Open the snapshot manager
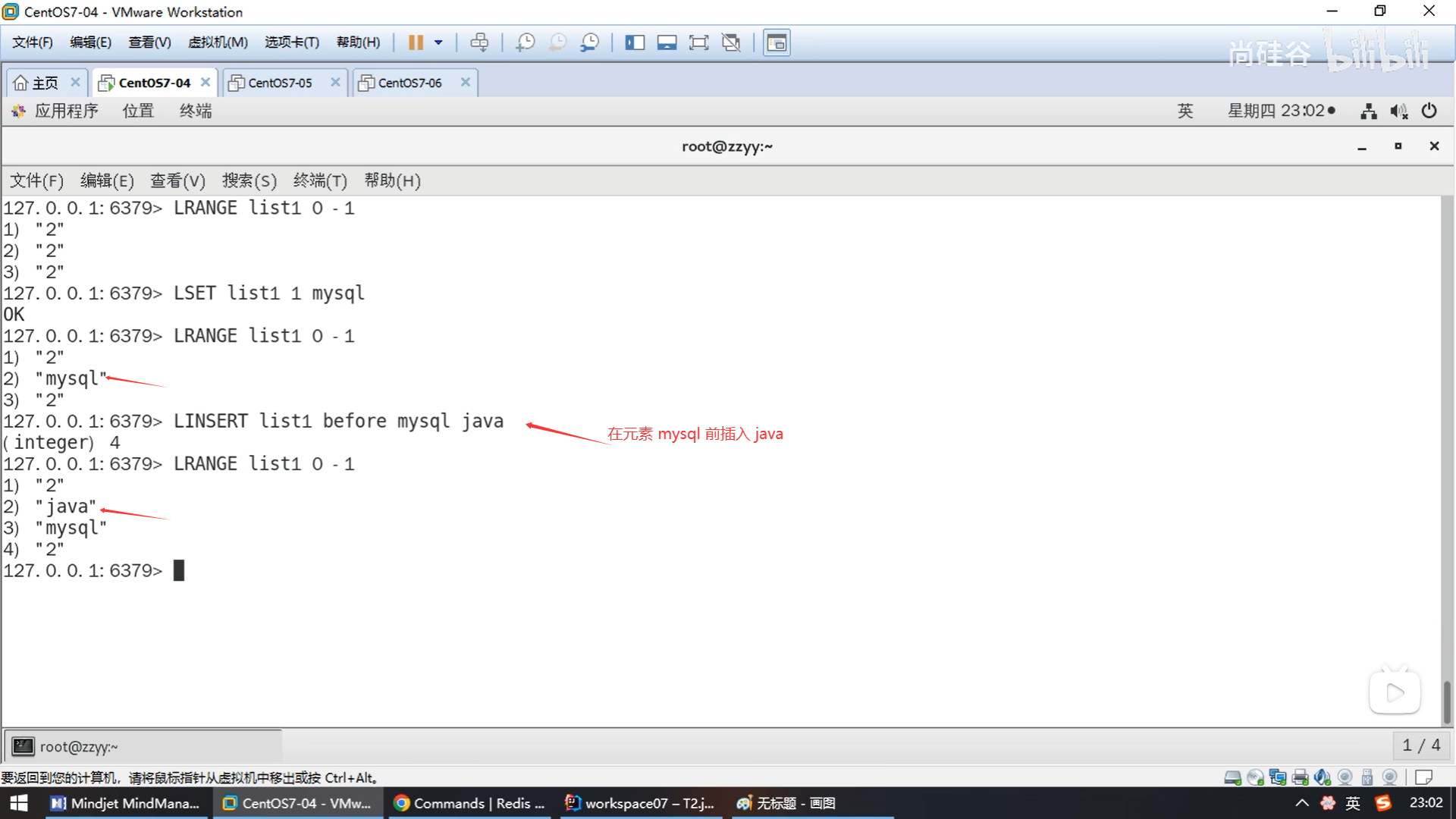The width and height of the screenshot is (1456, 819). pos(590,42)
